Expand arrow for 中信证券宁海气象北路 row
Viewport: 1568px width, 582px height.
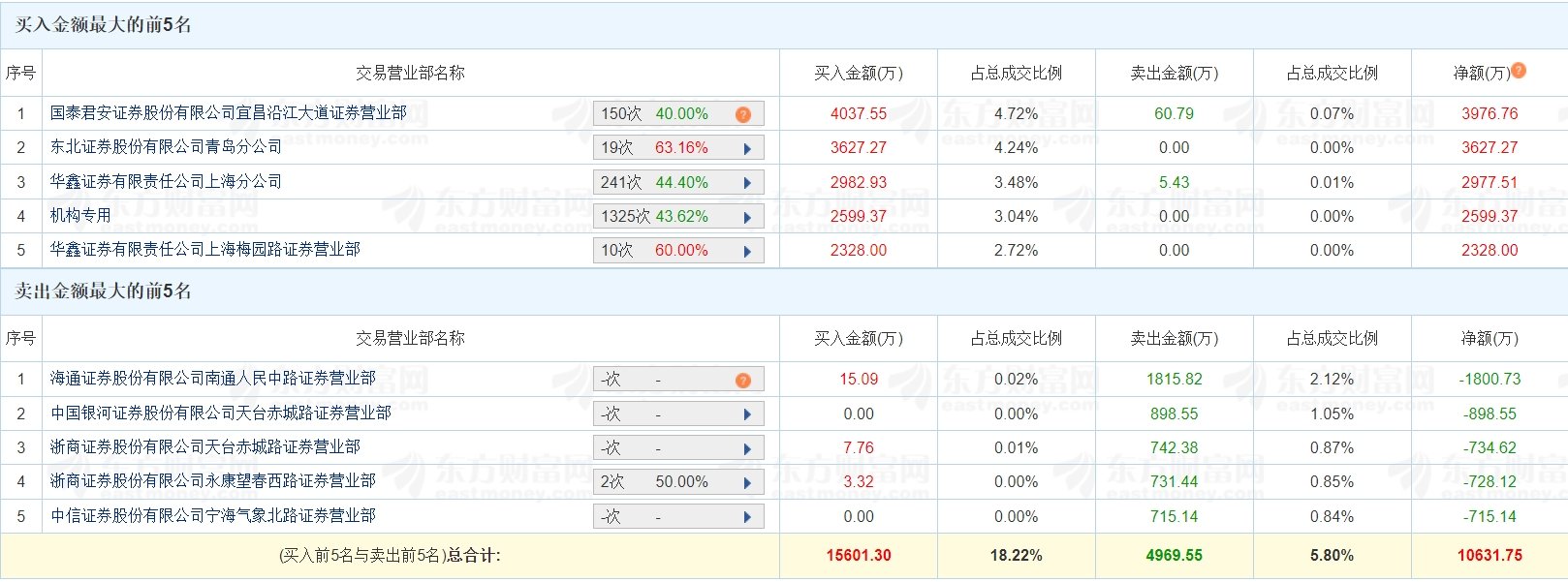click(747, 517)
